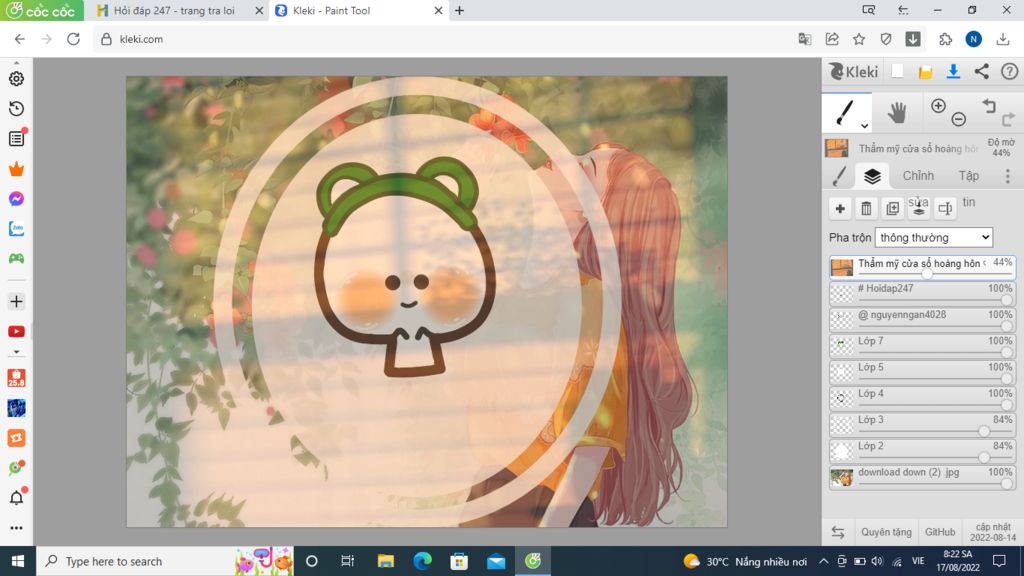Share the Kleki image
Image resolution: width=1024 pixels, height=576 pixels.
tap(982, 72)
